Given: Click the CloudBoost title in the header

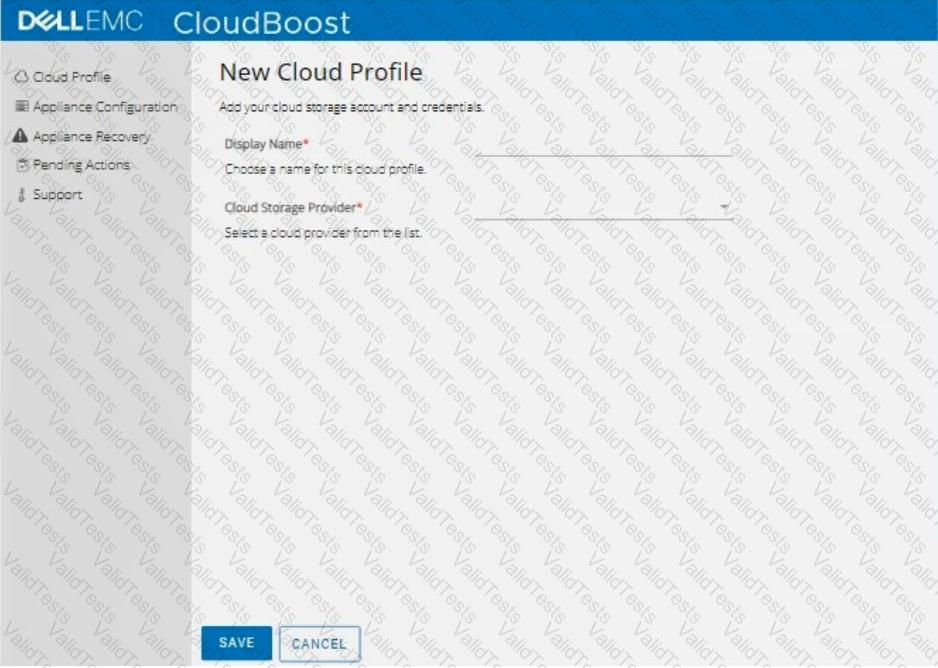Looking at the screenshot, I should (x=261, y=22).
